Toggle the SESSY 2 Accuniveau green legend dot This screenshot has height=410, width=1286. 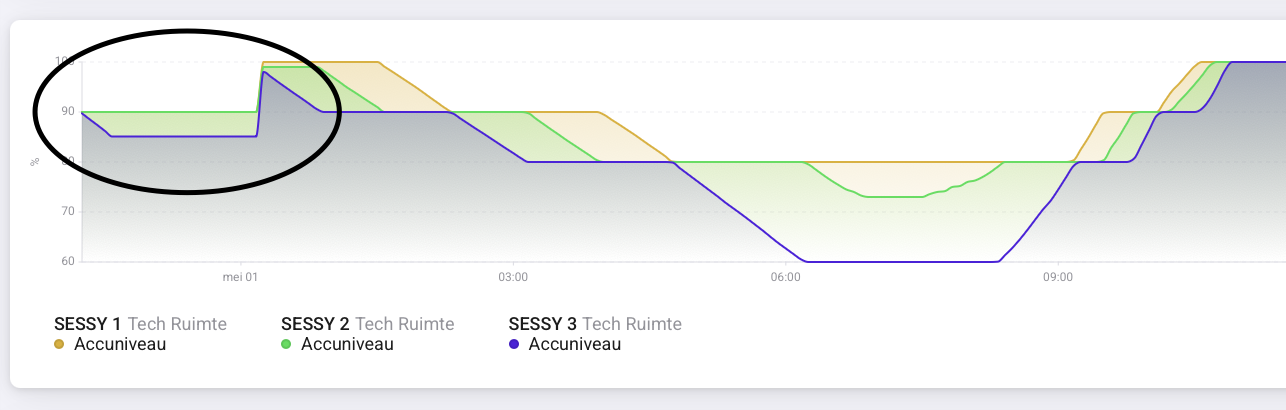click(286, 345)
